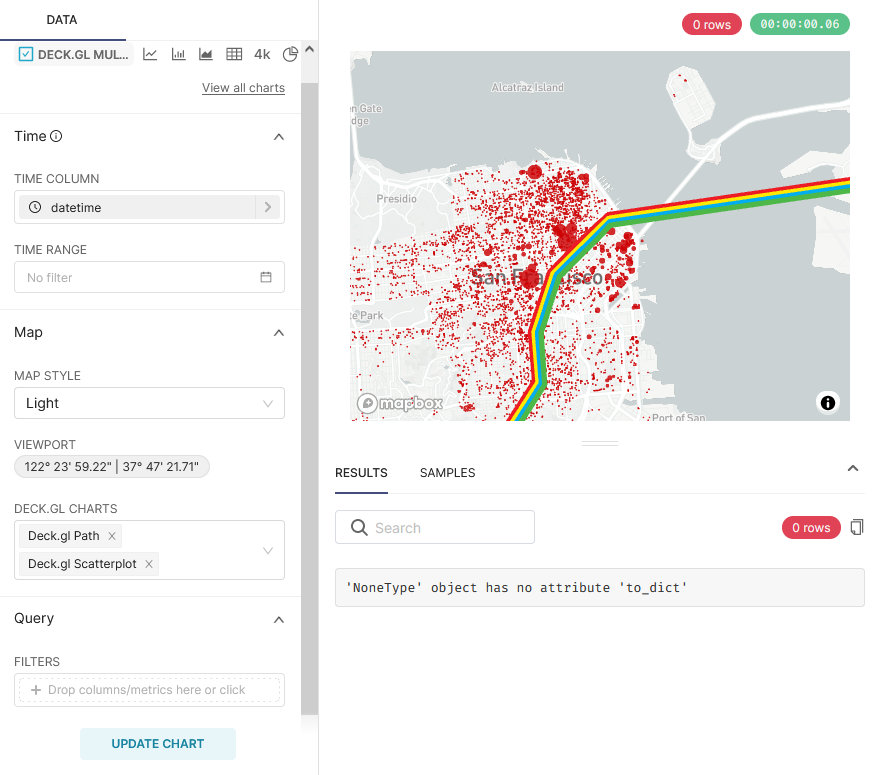Screen dimensions: 876x775
Task: Click the results Search input field
Action: click(x=446, y=528)
